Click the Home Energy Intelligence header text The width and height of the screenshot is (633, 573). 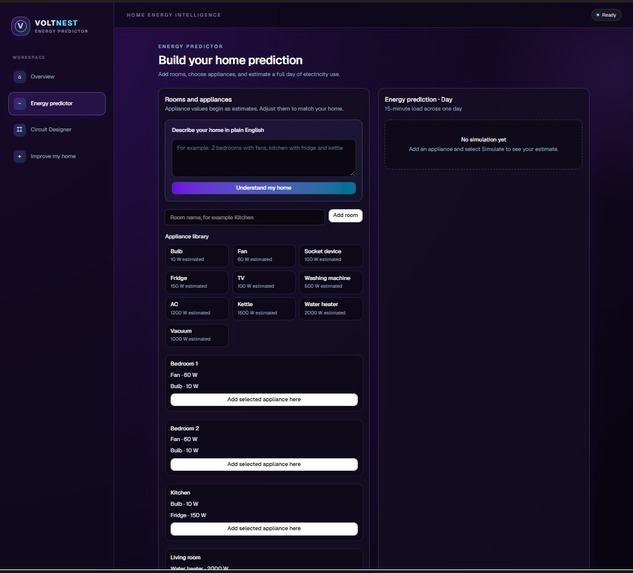point(174,15)
